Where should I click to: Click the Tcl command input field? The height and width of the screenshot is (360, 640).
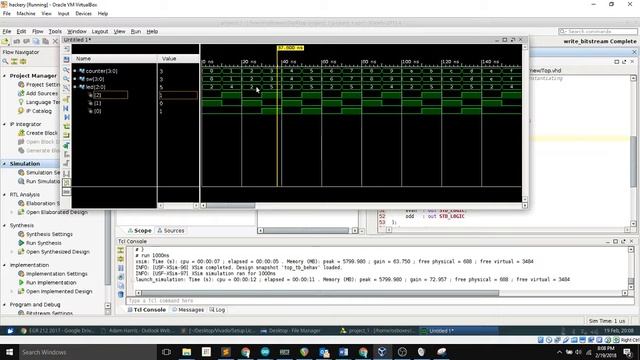[380, 301]
